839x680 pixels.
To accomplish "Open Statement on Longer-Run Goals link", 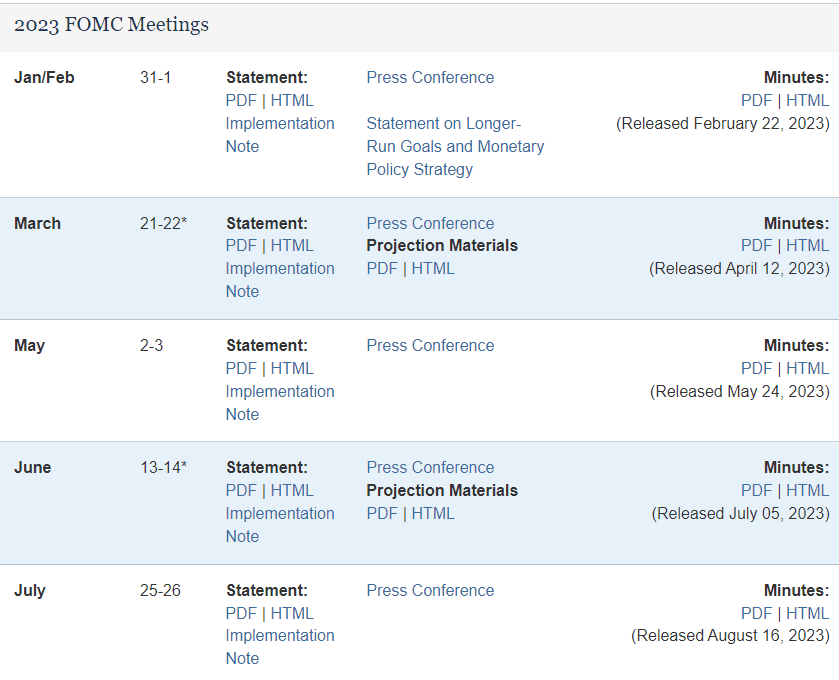I will 455,147.
